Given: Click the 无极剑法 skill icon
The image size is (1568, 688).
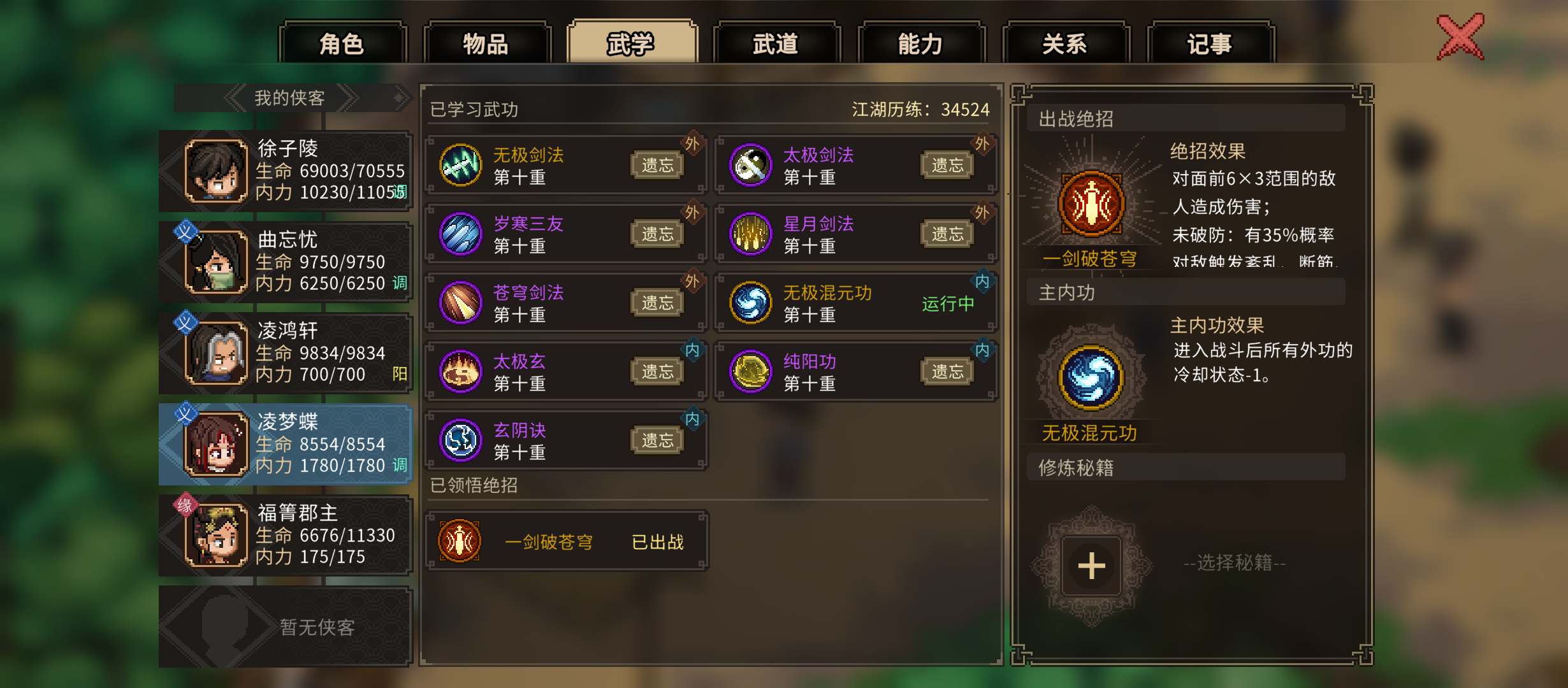Looking at the screenshot, I should 460,166.
